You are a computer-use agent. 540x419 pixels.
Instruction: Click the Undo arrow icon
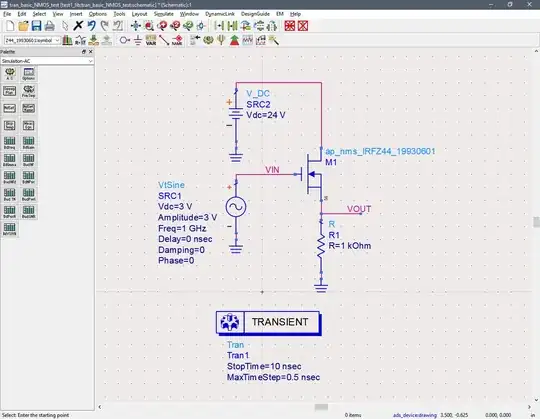(x=91, y=26)
